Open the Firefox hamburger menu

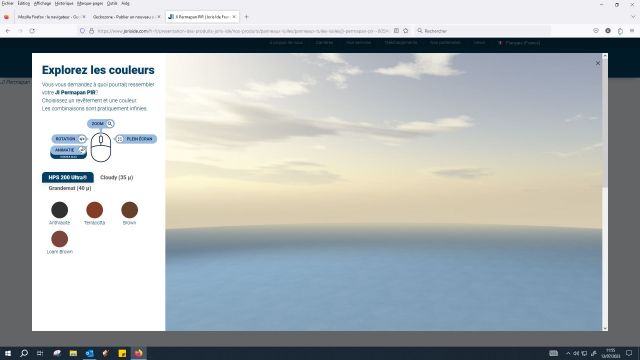632,31
